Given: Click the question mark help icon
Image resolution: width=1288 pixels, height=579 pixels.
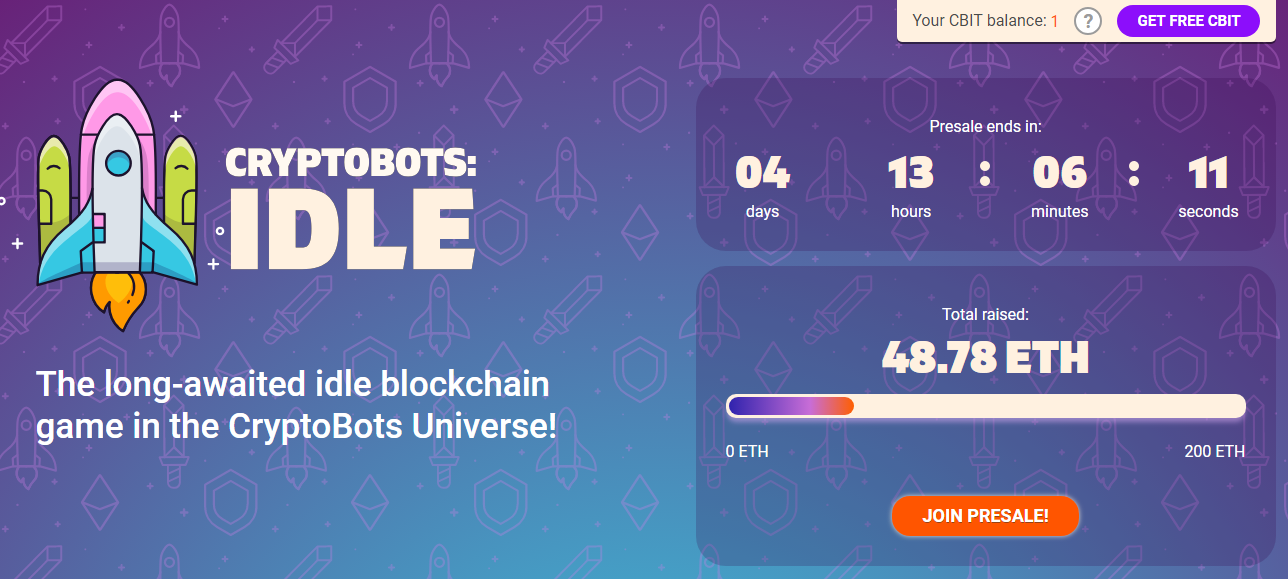Looking at the screenshot, I should pos(1088,21).
